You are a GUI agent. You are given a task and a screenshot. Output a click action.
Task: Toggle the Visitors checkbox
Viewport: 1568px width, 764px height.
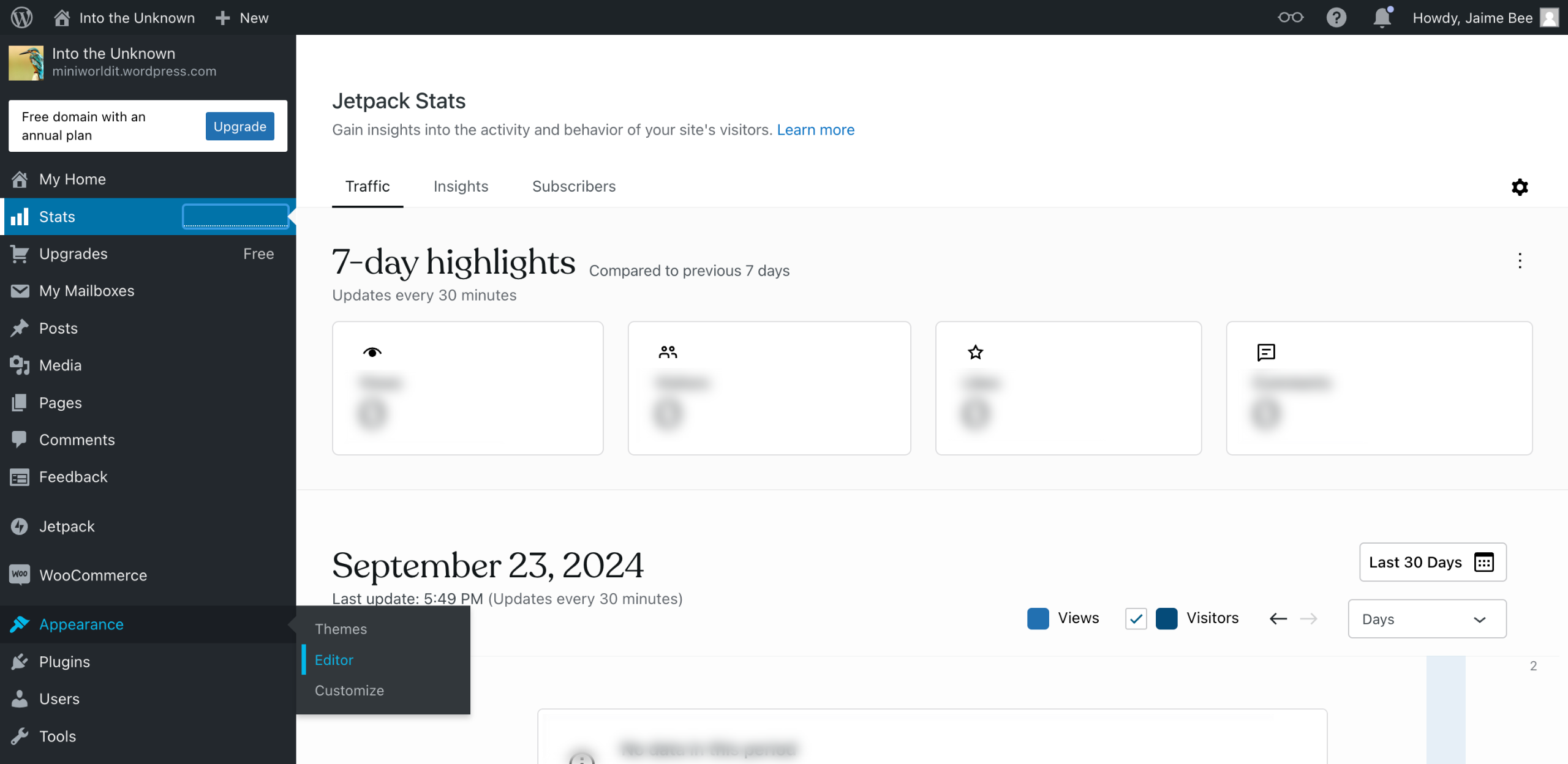[1136, 619]
